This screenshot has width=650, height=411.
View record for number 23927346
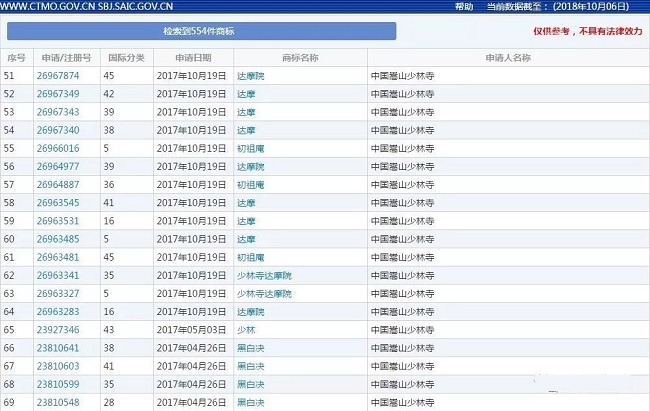pos(58,329)
